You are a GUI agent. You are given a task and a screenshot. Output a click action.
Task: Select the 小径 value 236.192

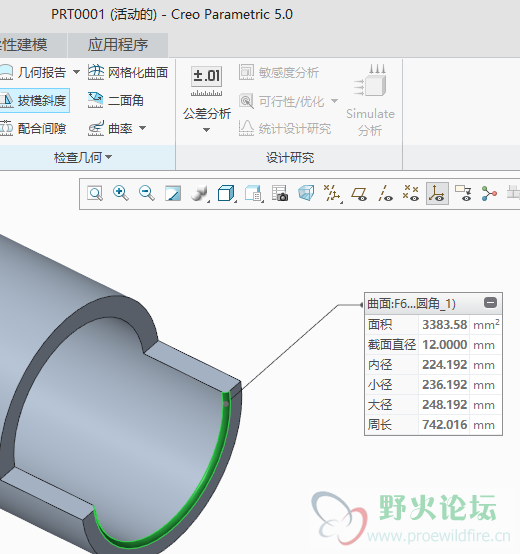click(x=444, y=385)
